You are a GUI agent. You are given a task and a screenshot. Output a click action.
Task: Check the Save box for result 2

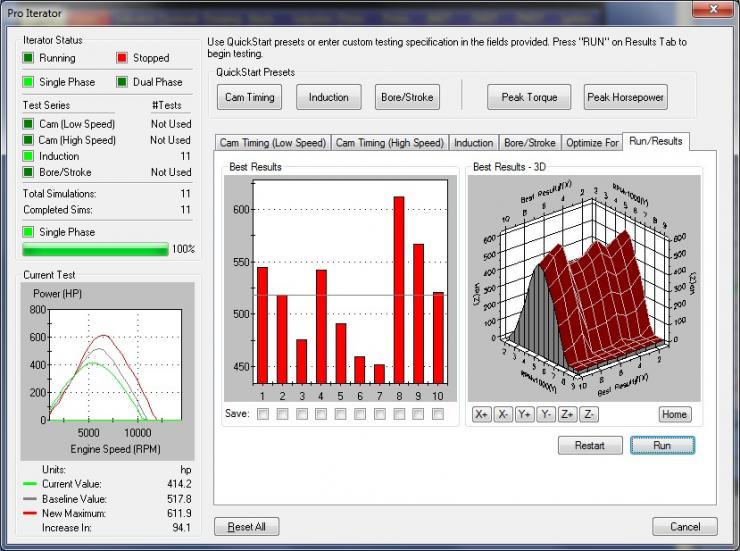(x=282, y=414)
